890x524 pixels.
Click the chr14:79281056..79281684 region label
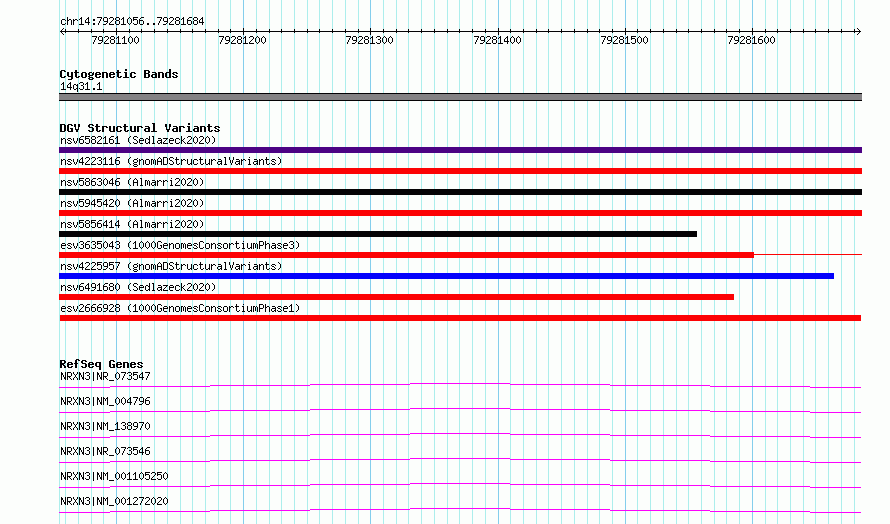(x=132, y=21)
